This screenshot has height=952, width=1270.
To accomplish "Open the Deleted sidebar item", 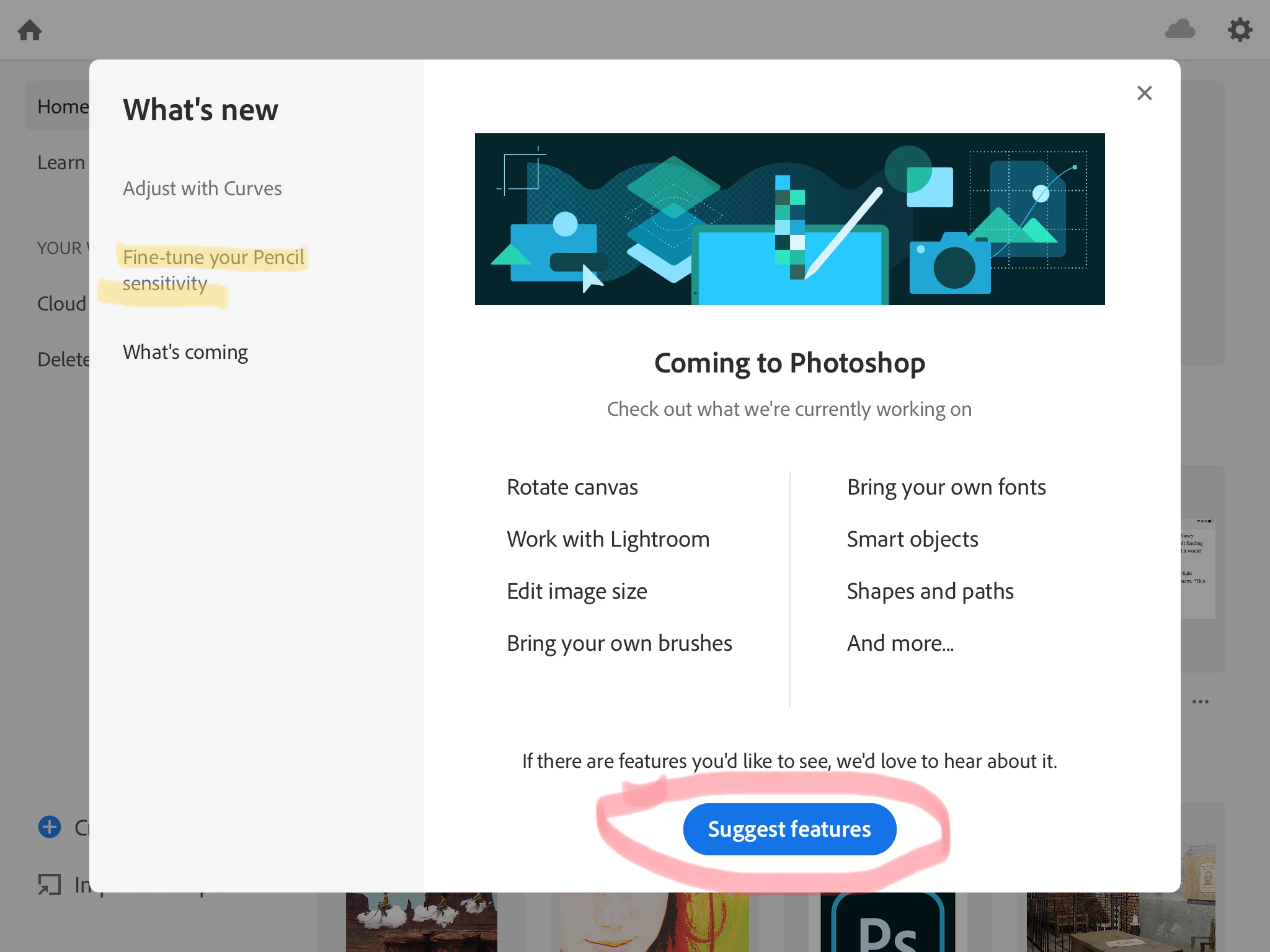I will 63,359.
